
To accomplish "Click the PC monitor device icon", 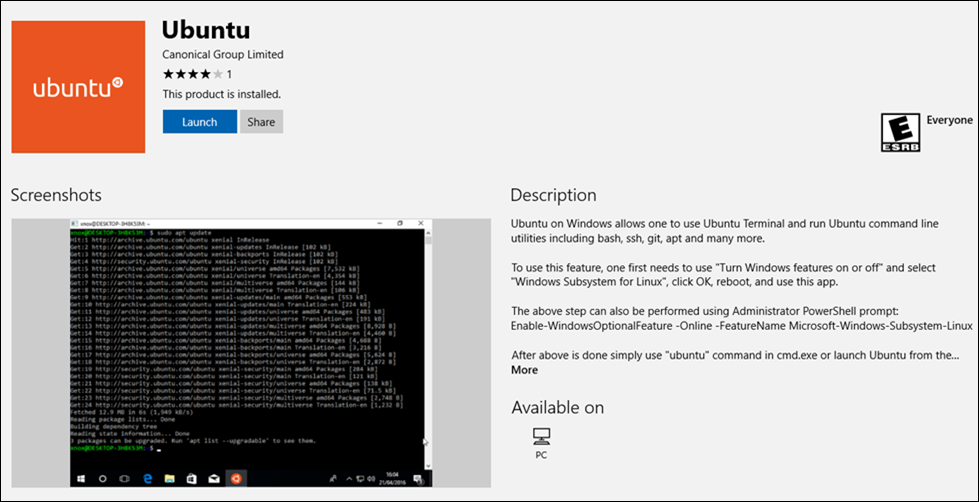I will point(541,436).
